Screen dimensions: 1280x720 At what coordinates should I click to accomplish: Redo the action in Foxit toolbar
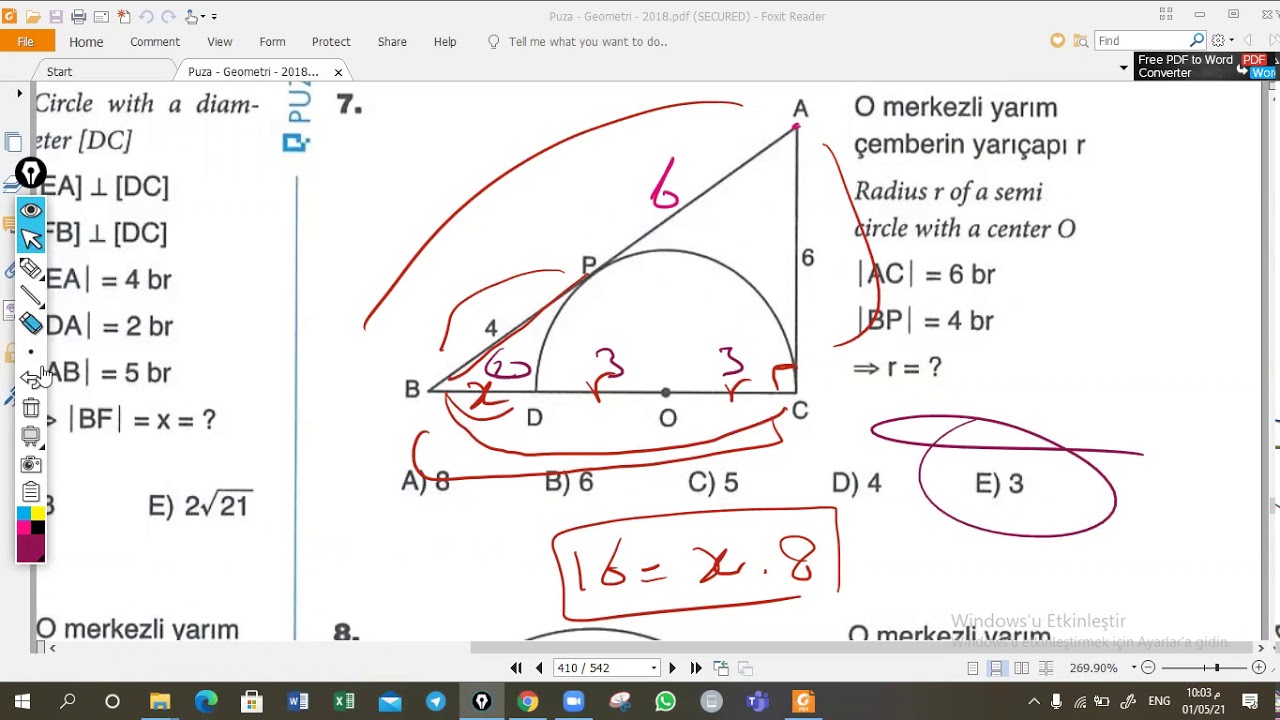point(168,17)
